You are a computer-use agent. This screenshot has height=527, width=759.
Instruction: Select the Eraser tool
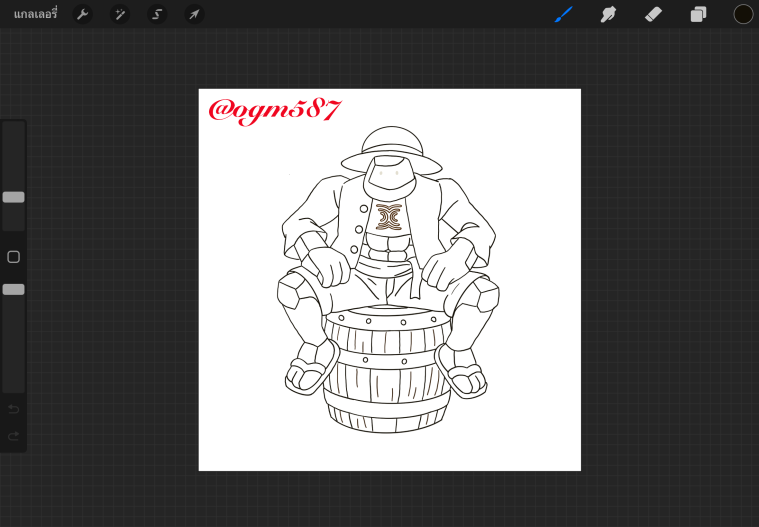(x=653, y=14)
